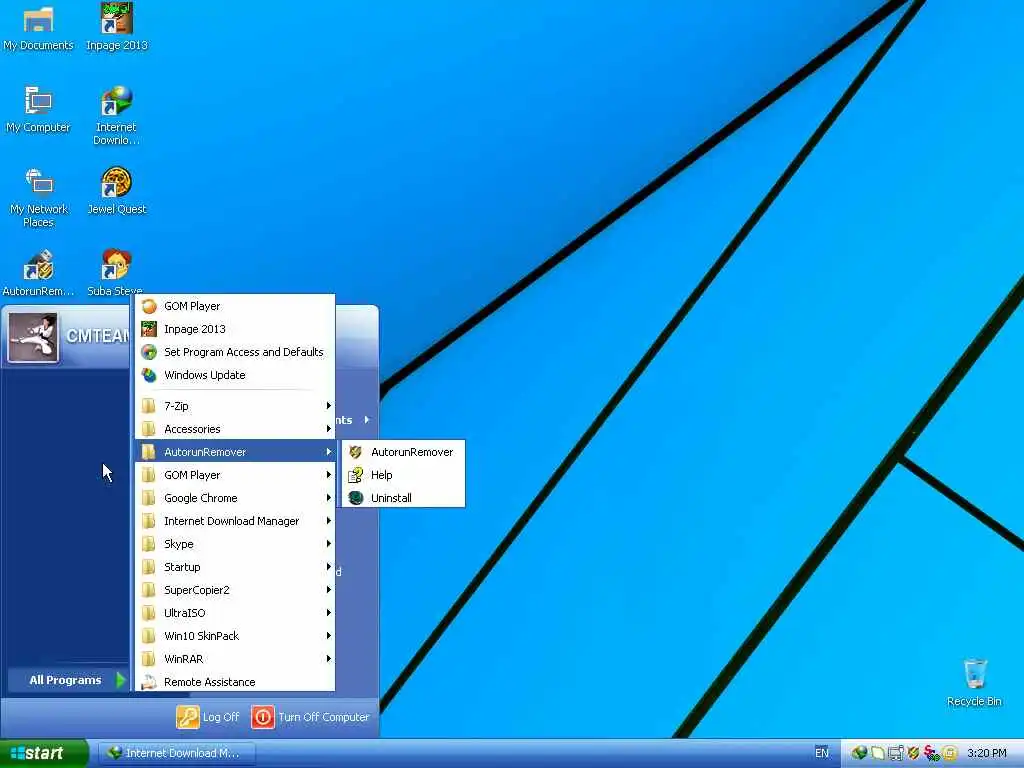Click the taskbar clock showing 3:20 PM
1024x768 pixels.
click(987, 753)
